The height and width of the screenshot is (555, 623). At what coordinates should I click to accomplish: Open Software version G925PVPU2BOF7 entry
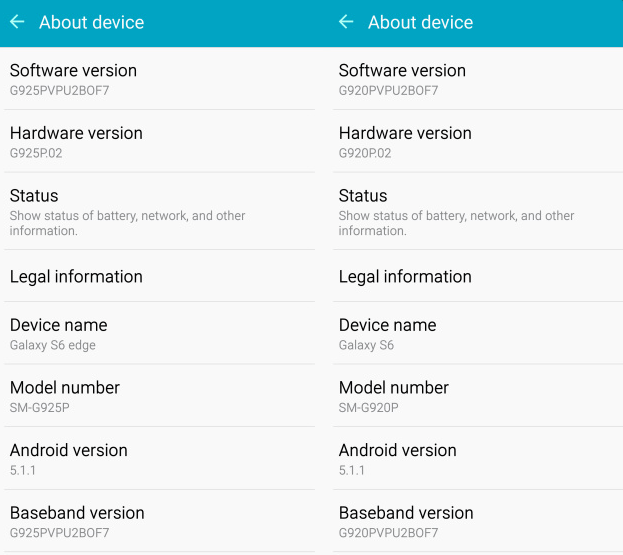coord(157,79)
